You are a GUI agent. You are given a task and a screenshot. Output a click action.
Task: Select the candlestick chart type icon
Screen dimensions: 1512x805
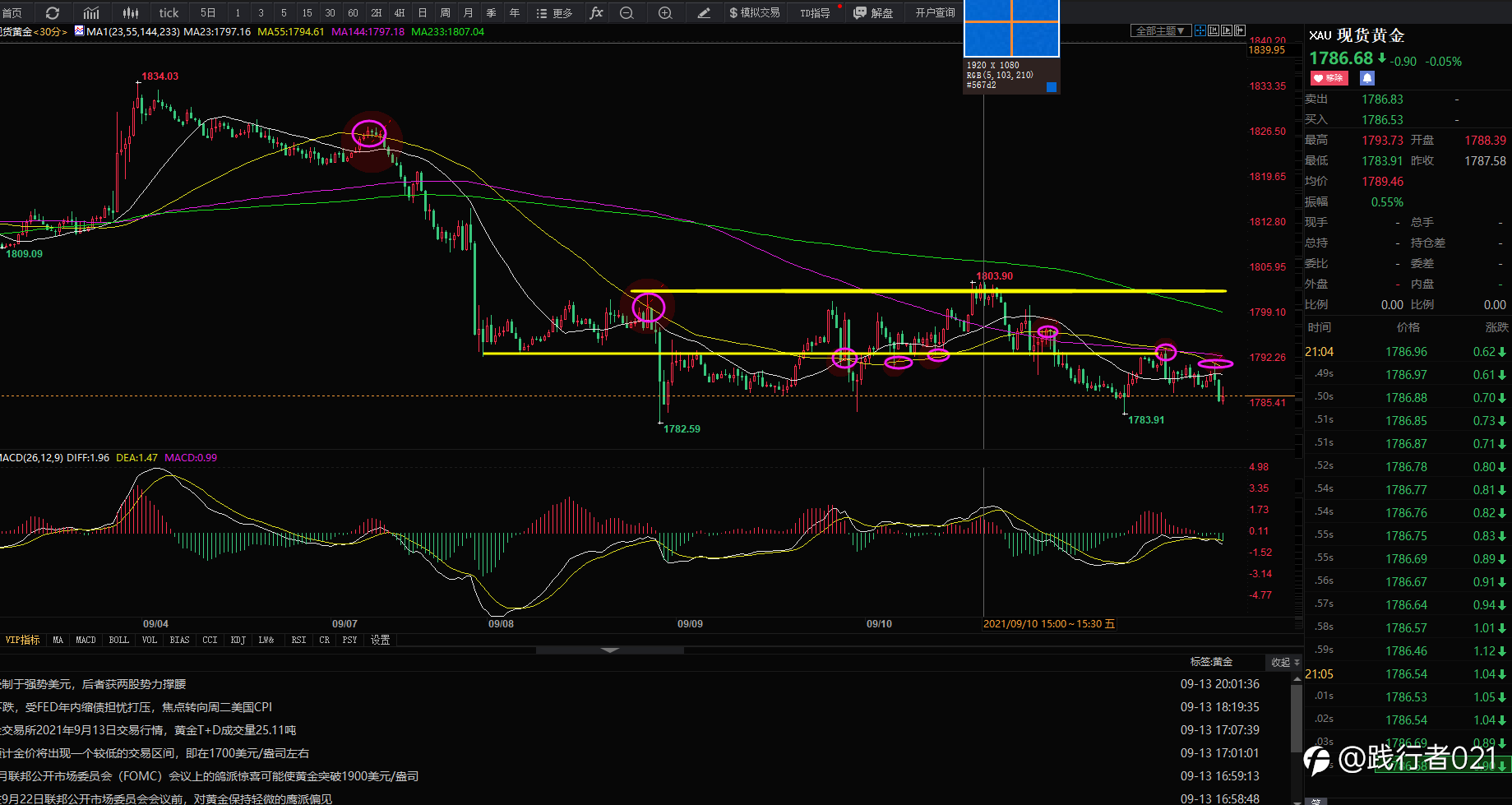pyautogui.click(x=131, y=13)
